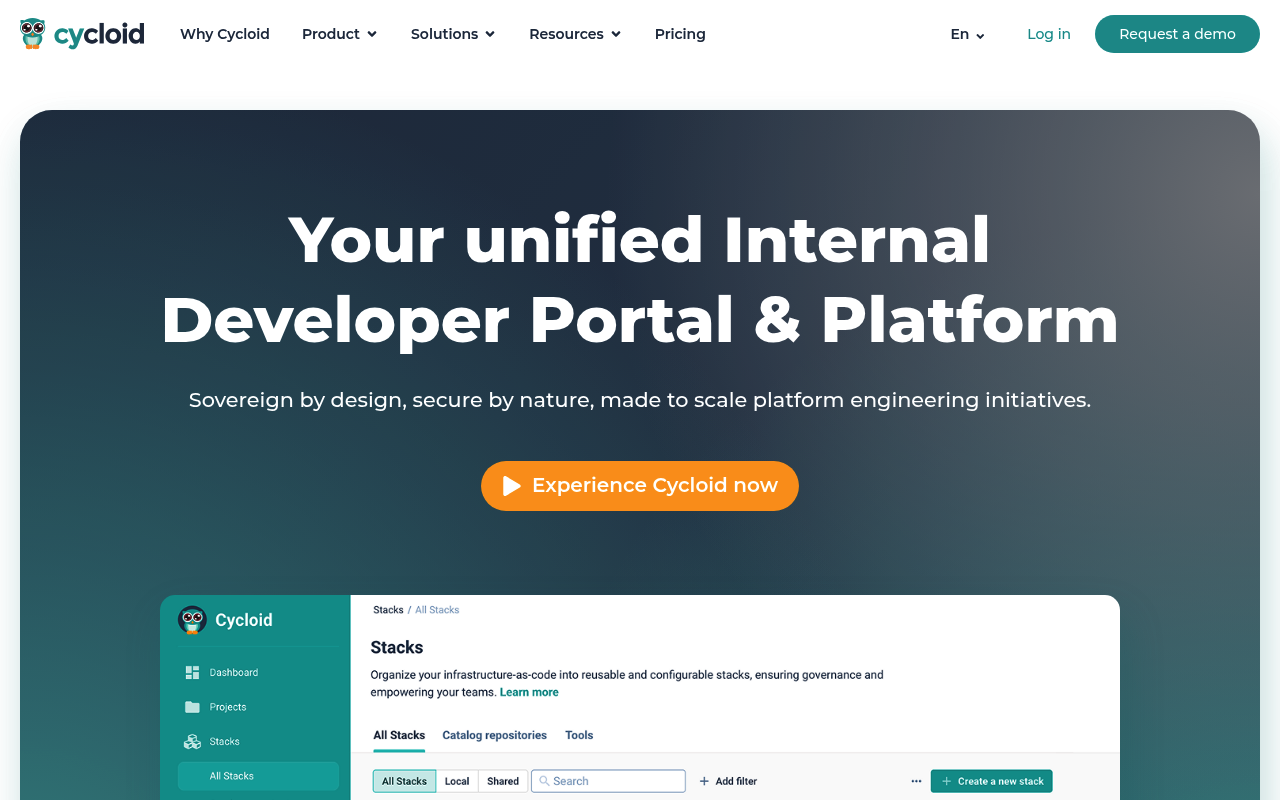Expand the Product dropdown menu
The height and width of the screenshot is (800, 1280).
coord(340,34)
